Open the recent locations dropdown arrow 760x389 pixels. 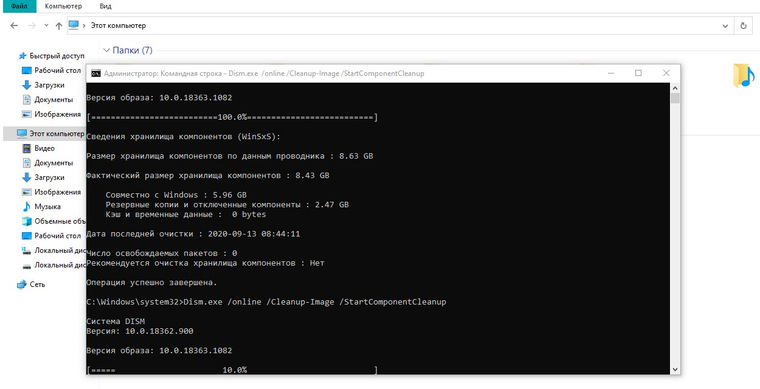click(x=47, y=25)
